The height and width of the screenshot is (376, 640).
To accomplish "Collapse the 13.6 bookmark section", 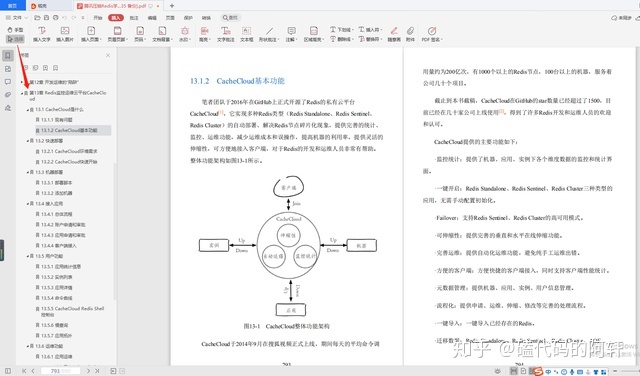I will click(28, 346).
